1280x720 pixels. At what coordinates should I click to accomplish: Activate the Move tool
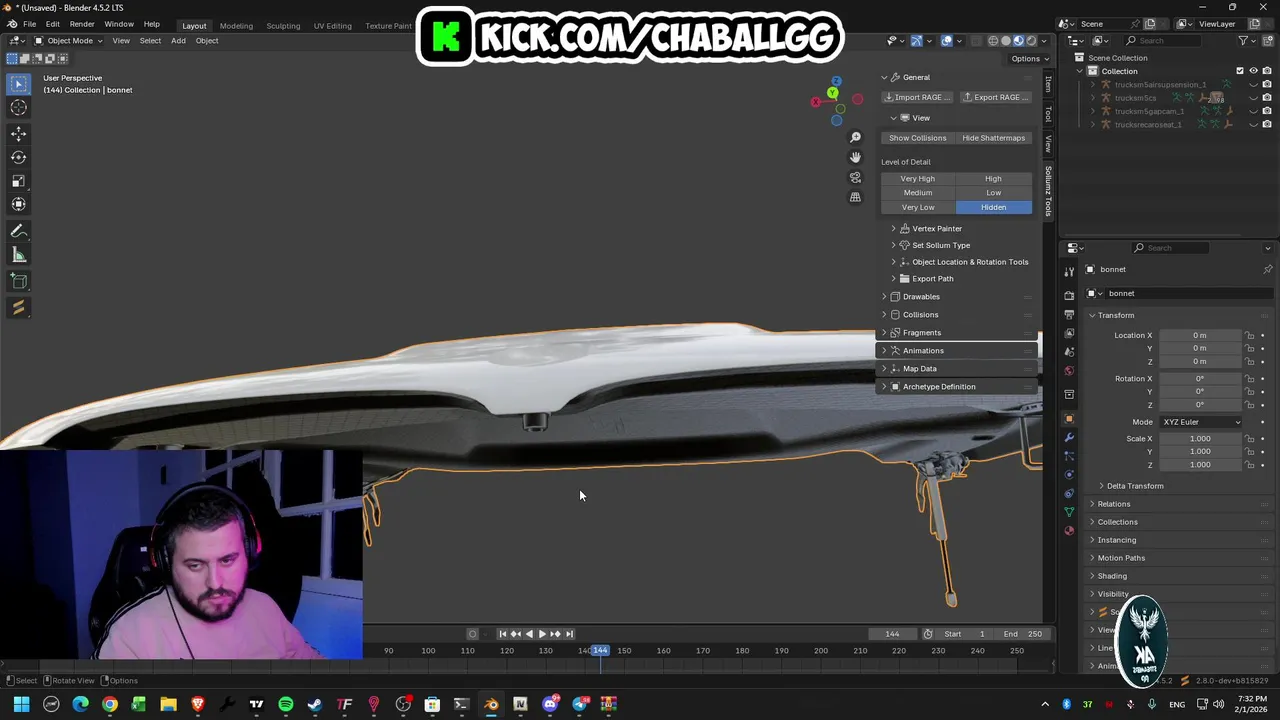[19, 133]
